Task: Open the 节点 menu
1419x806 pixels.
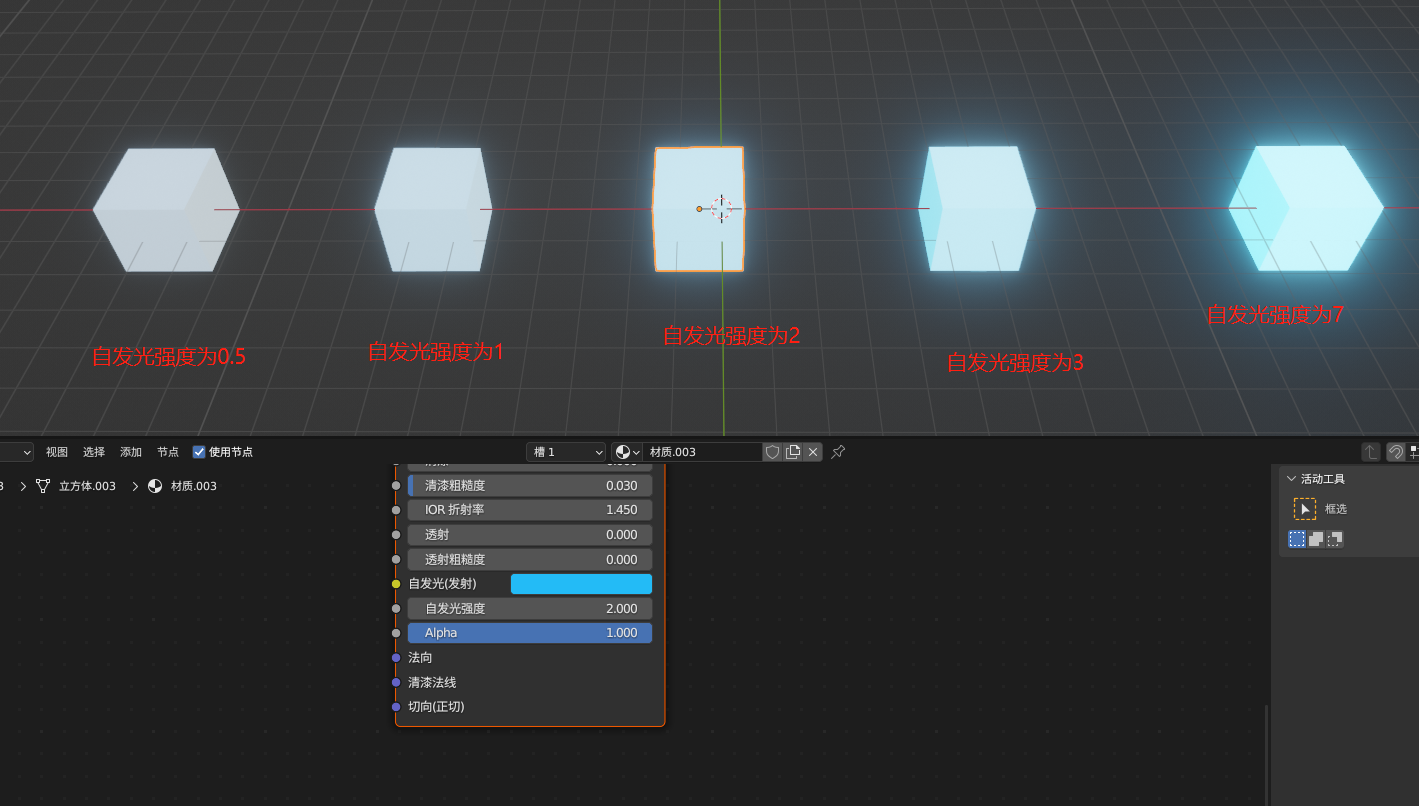Action: [x=168, y=452]
